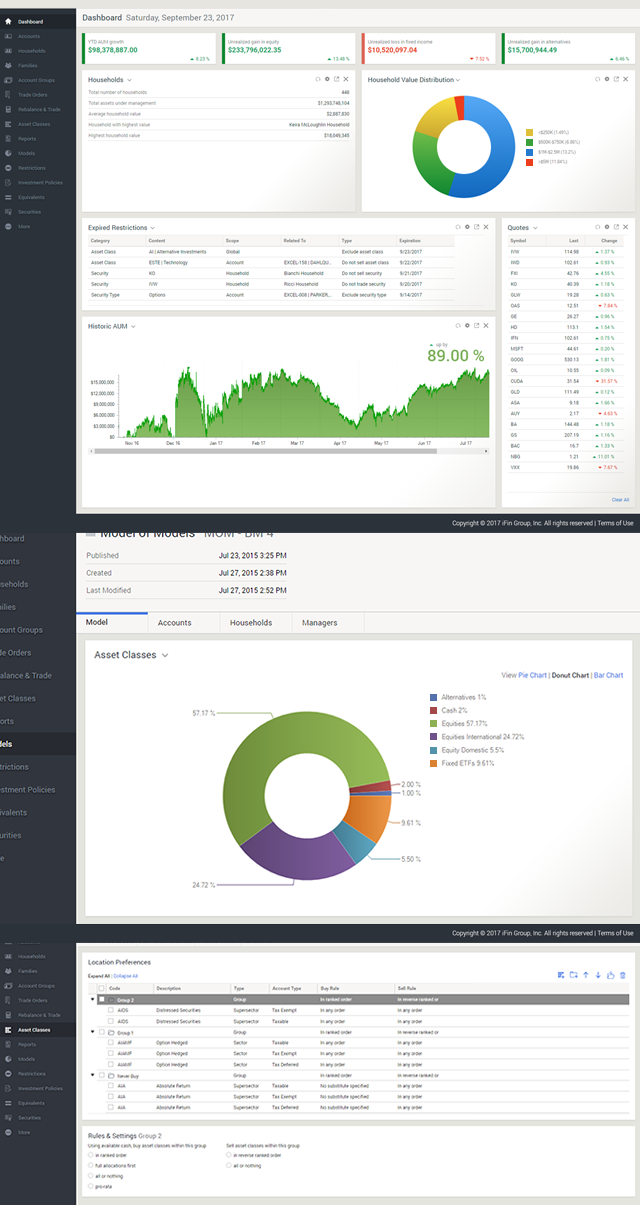The height and width of the screenshot is (1205, 640).
Task: Switch to the Accounts tab of the model
Action: pos(183,622)
